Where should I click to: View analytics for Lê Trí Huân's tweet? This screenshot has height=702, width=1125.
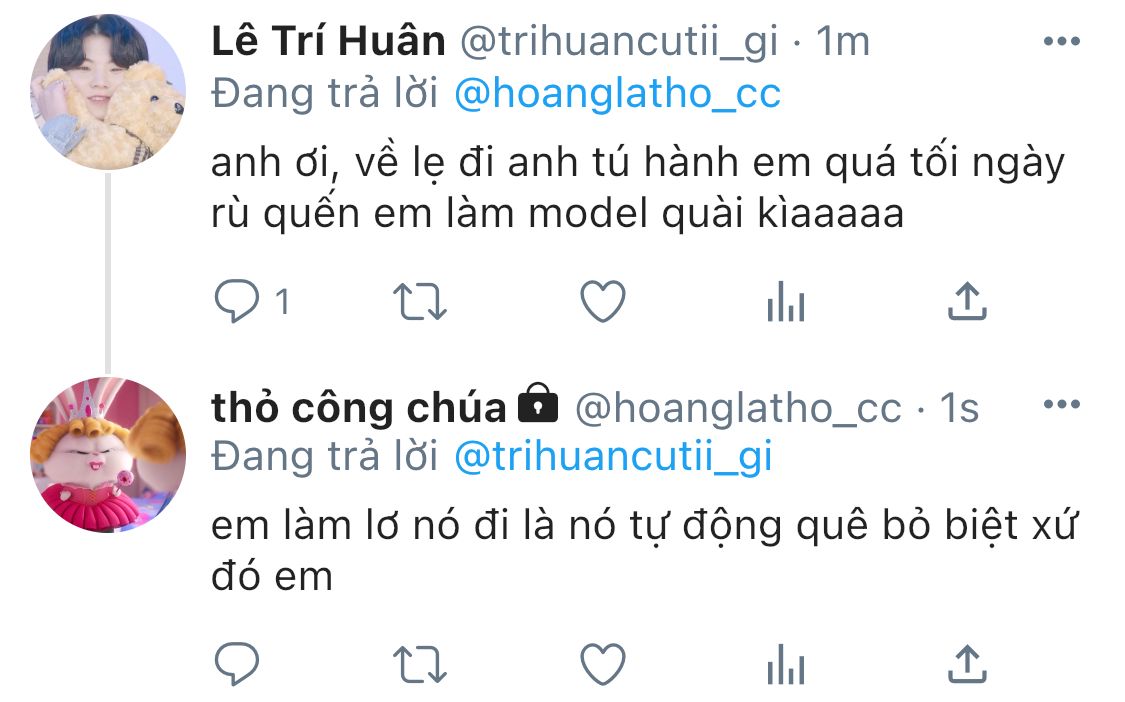[786, 301]
